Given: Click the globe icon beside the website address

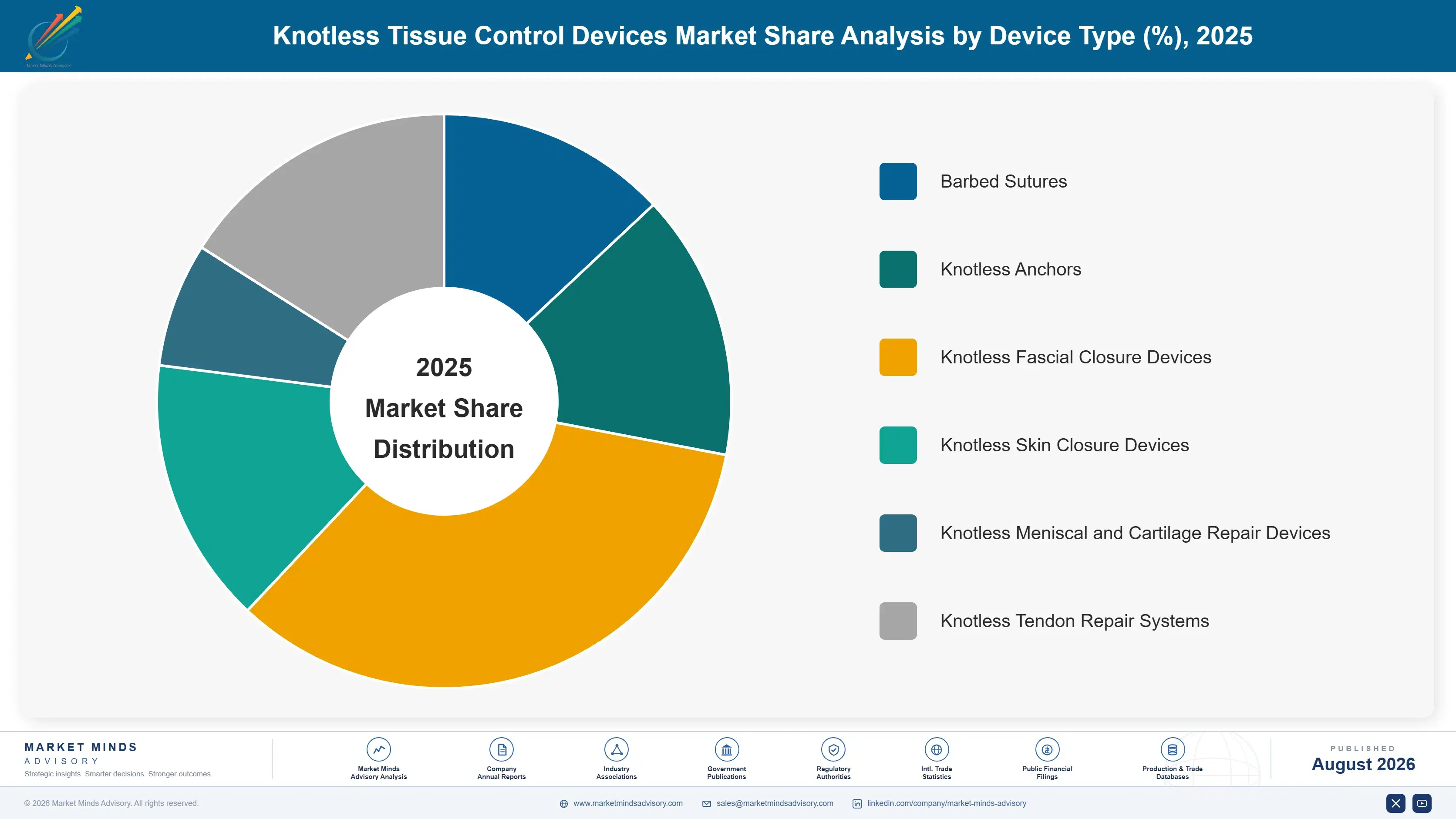Looking at the screenshot, I should point(563,804).
